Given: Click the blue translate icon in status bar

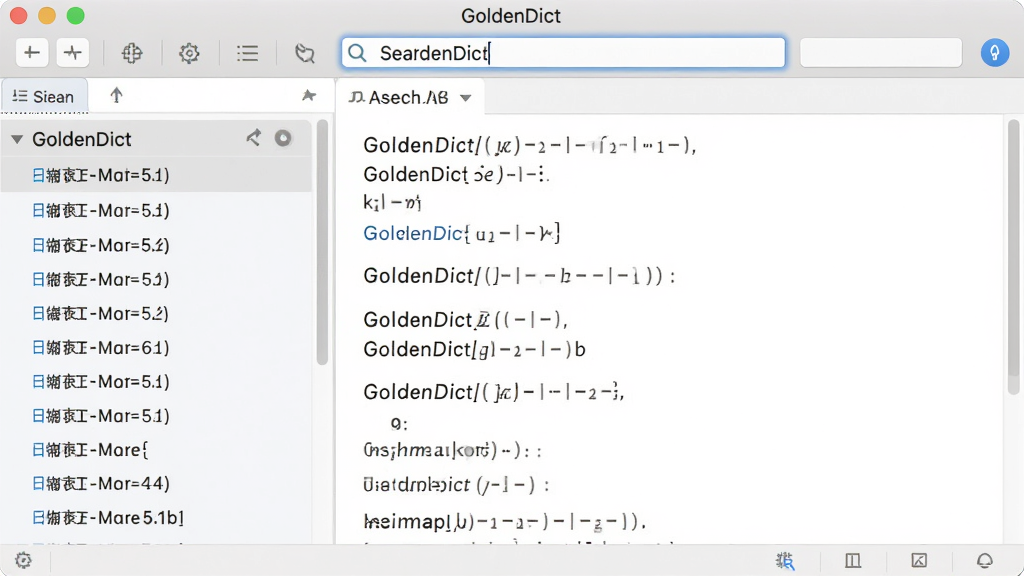Looking at the screenshot, I should (x=785, y=560).
